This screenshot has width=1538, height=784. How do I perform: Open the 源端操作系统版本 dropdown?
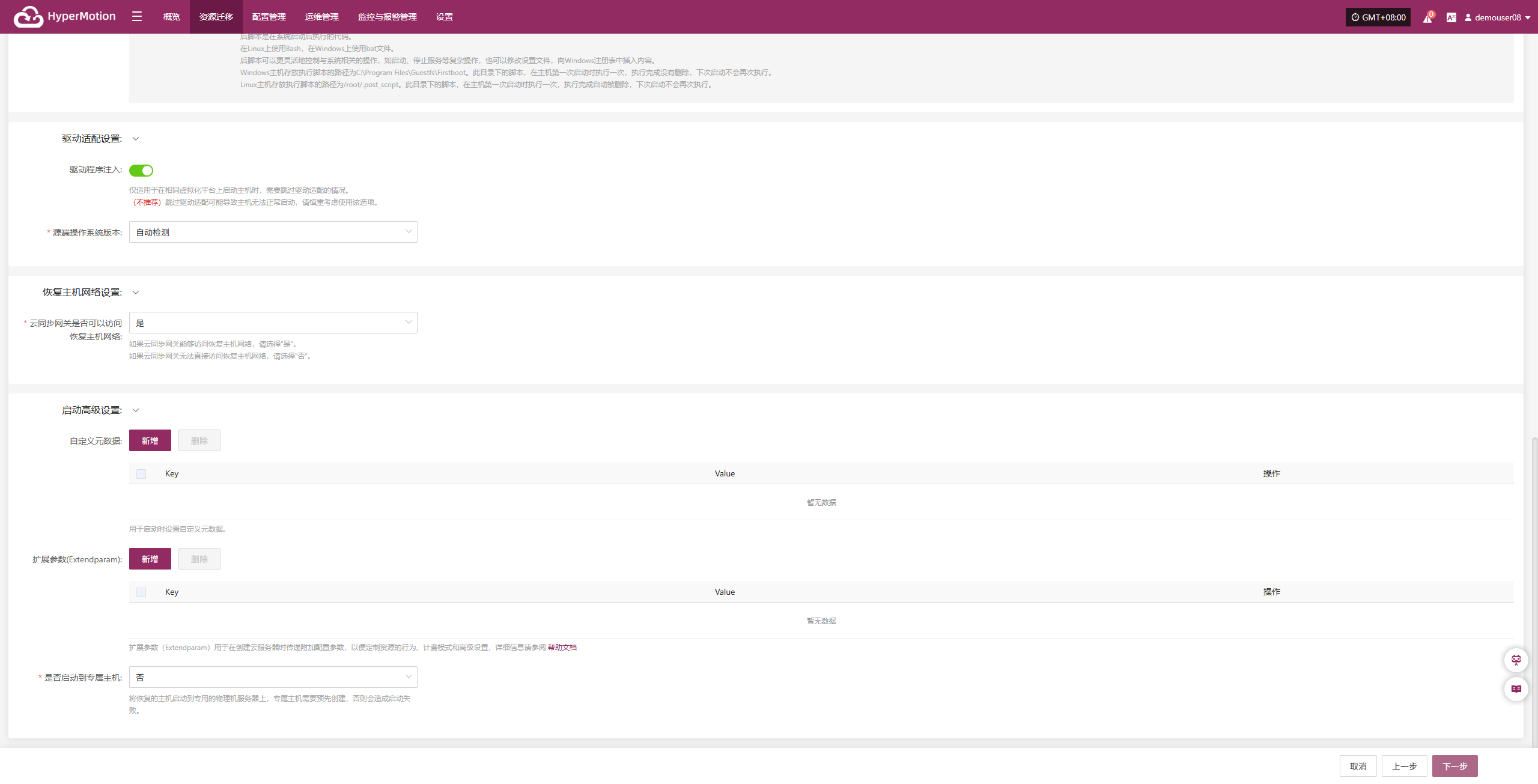coord(273,232)
